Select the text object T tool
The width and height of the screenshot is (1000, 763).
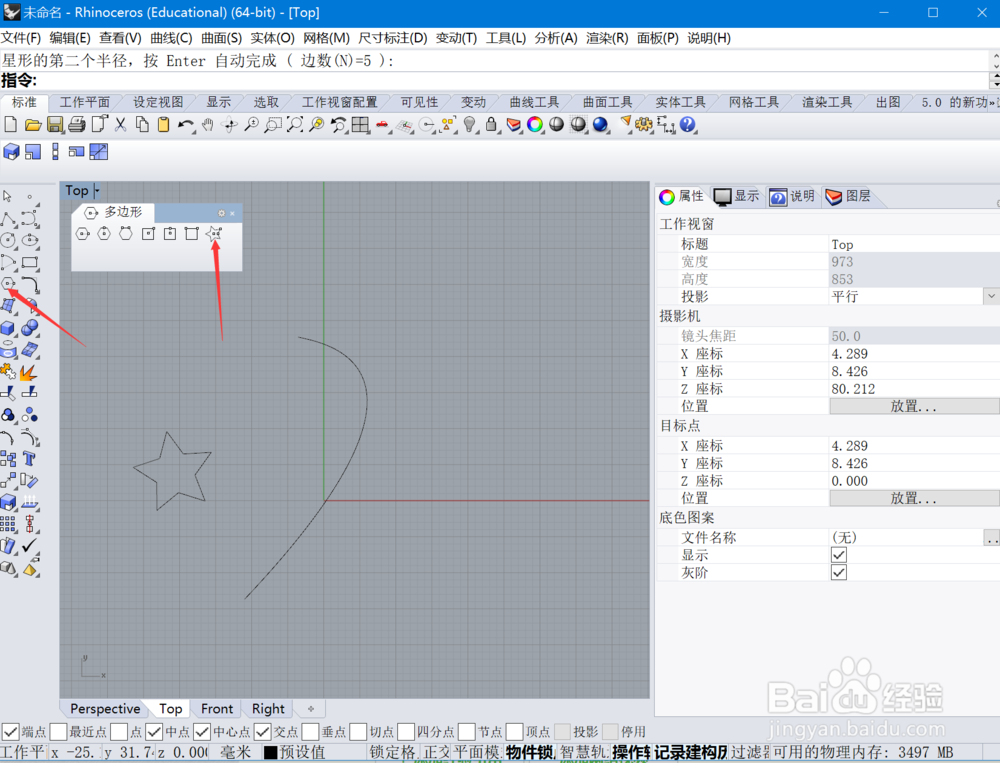point(29,458)
